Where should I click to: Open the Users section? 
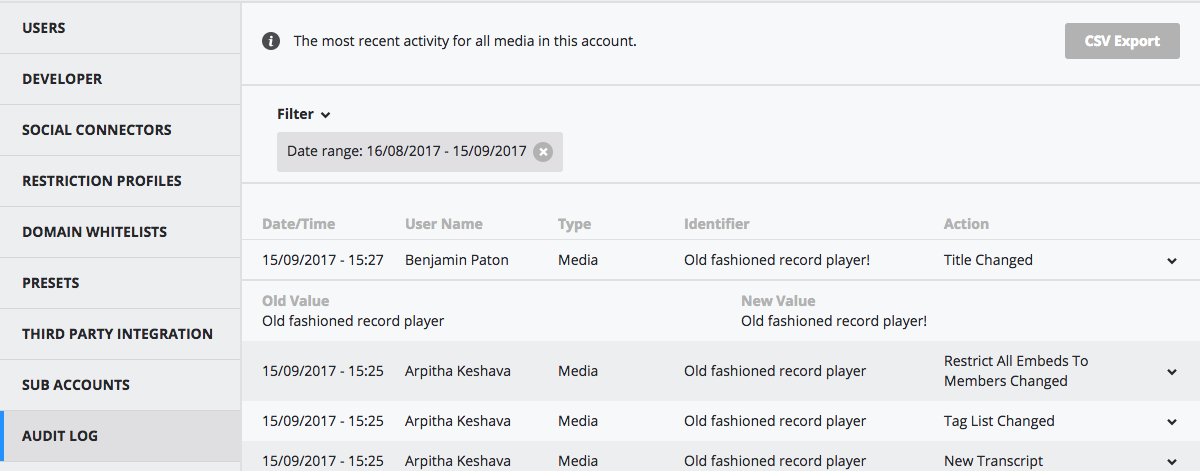tap(120, 28)
